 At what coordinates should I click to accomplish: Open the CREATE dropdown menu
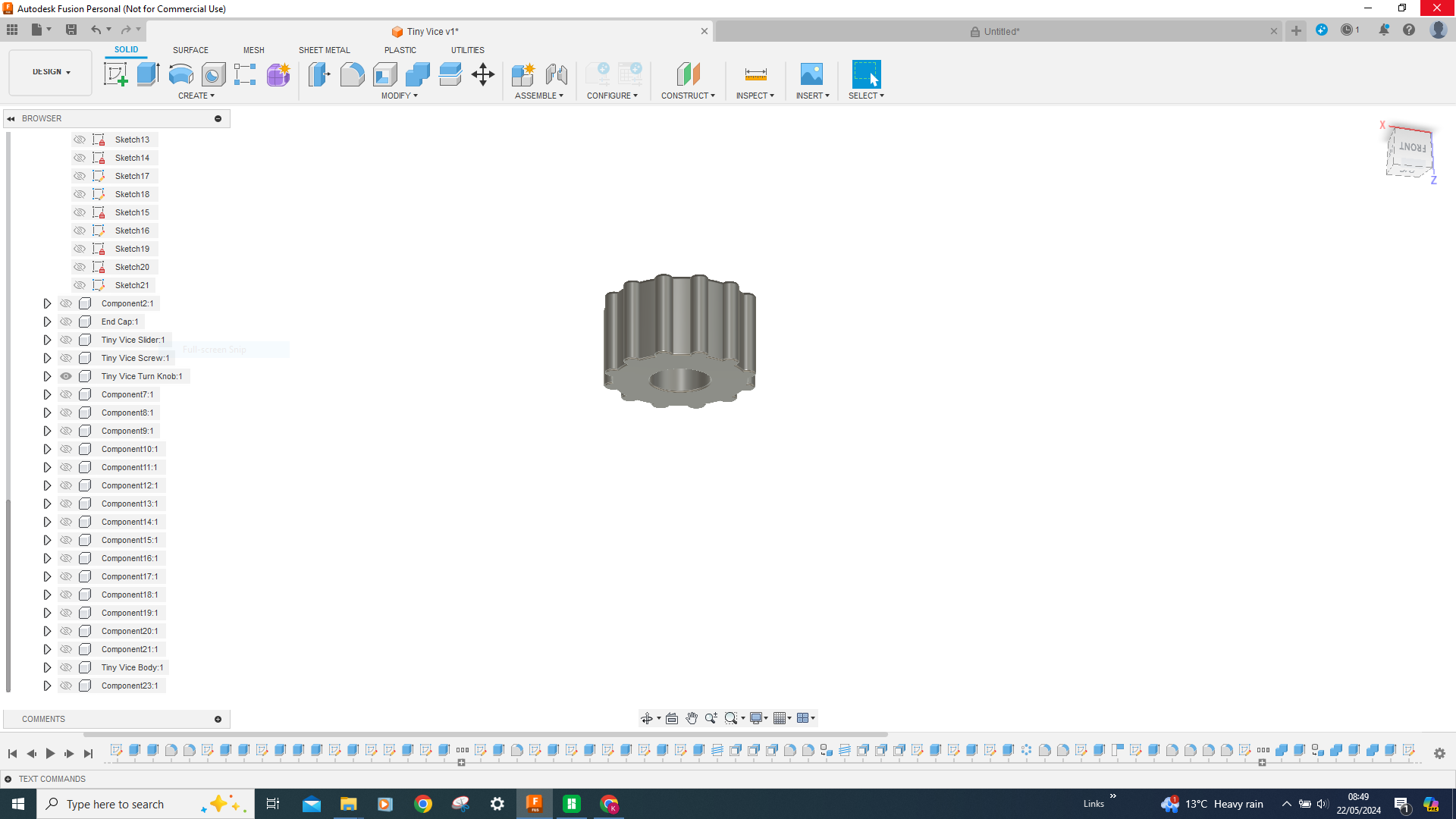tap(196, 96)
